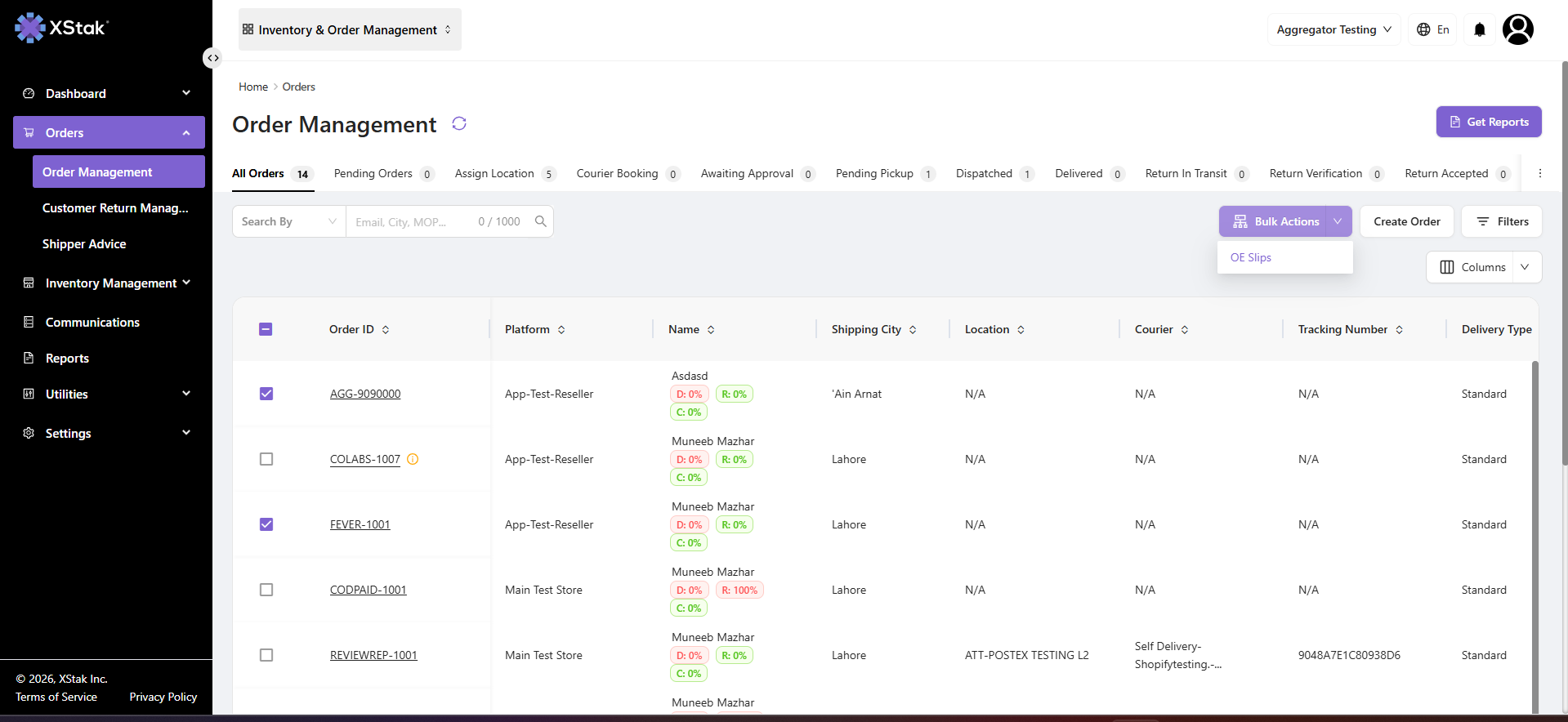Toggle the select-all header checkbox

pyautogui.click(x=266, y=329)
